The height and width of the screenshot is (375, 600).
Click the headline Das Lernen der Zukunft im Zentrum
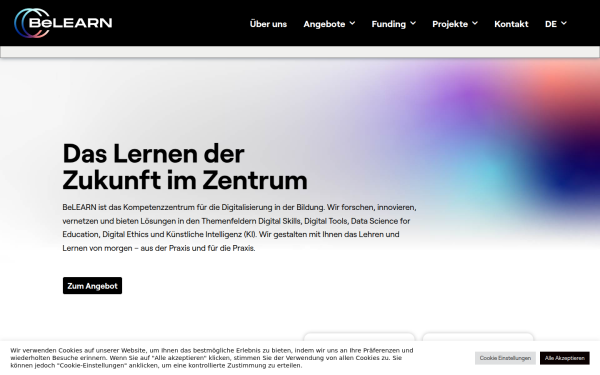185,167
